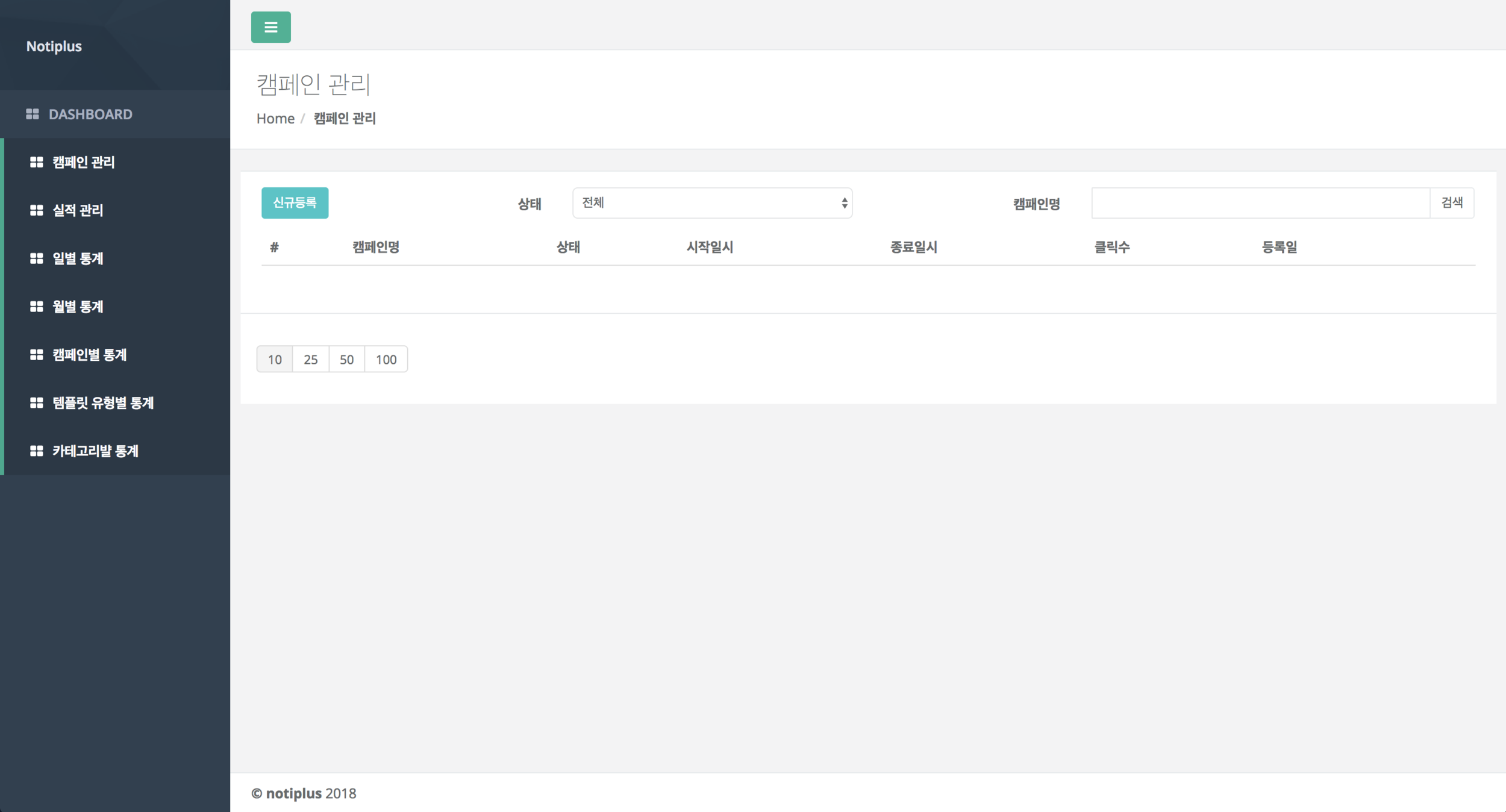Open the 상태 dropdown showing 전체
This screenshot has height=812, width=1506.
[x=712, y=203]
